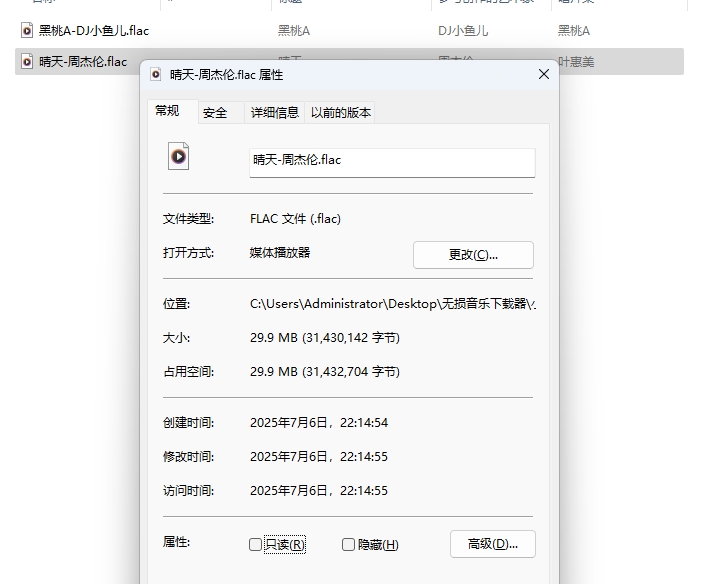Click the 更改(C)... button
Viewport: 726px width, 584px height.
click(x=473, y=255)
